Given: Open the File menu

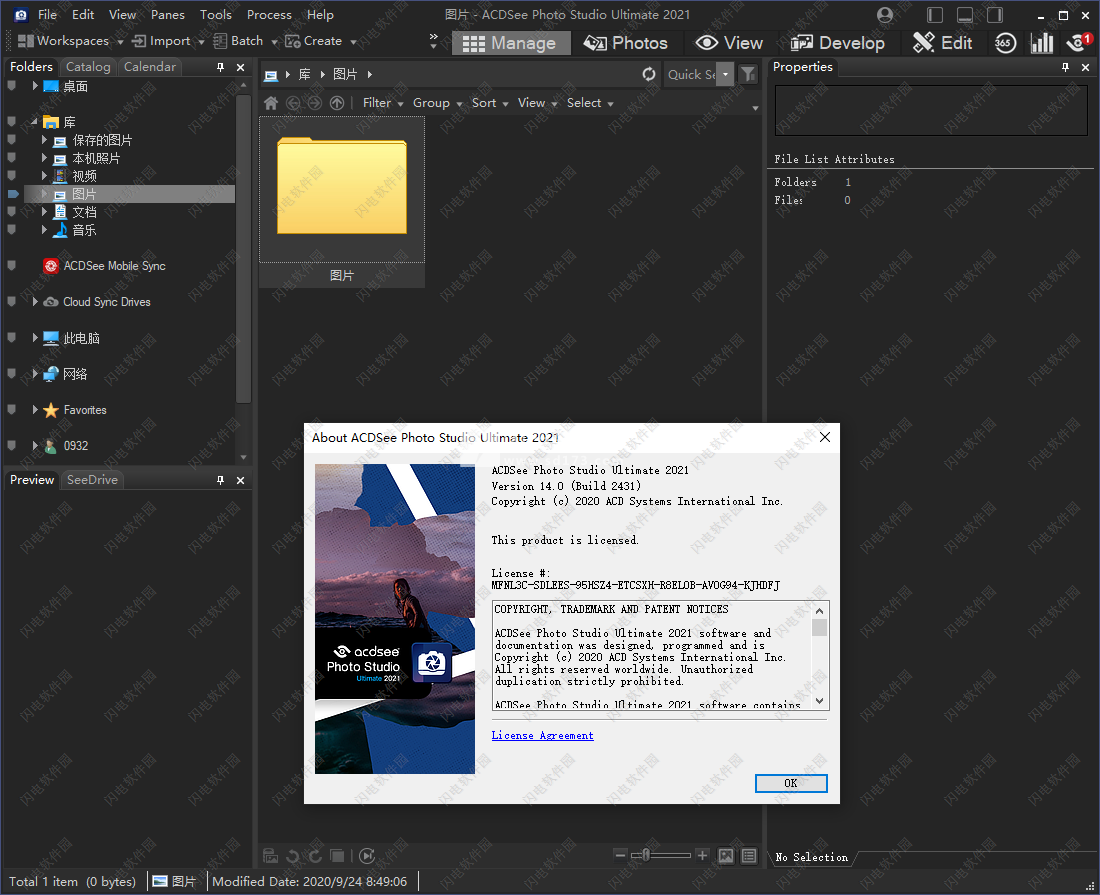Looking at the screenshot, I should coord(47,15).
